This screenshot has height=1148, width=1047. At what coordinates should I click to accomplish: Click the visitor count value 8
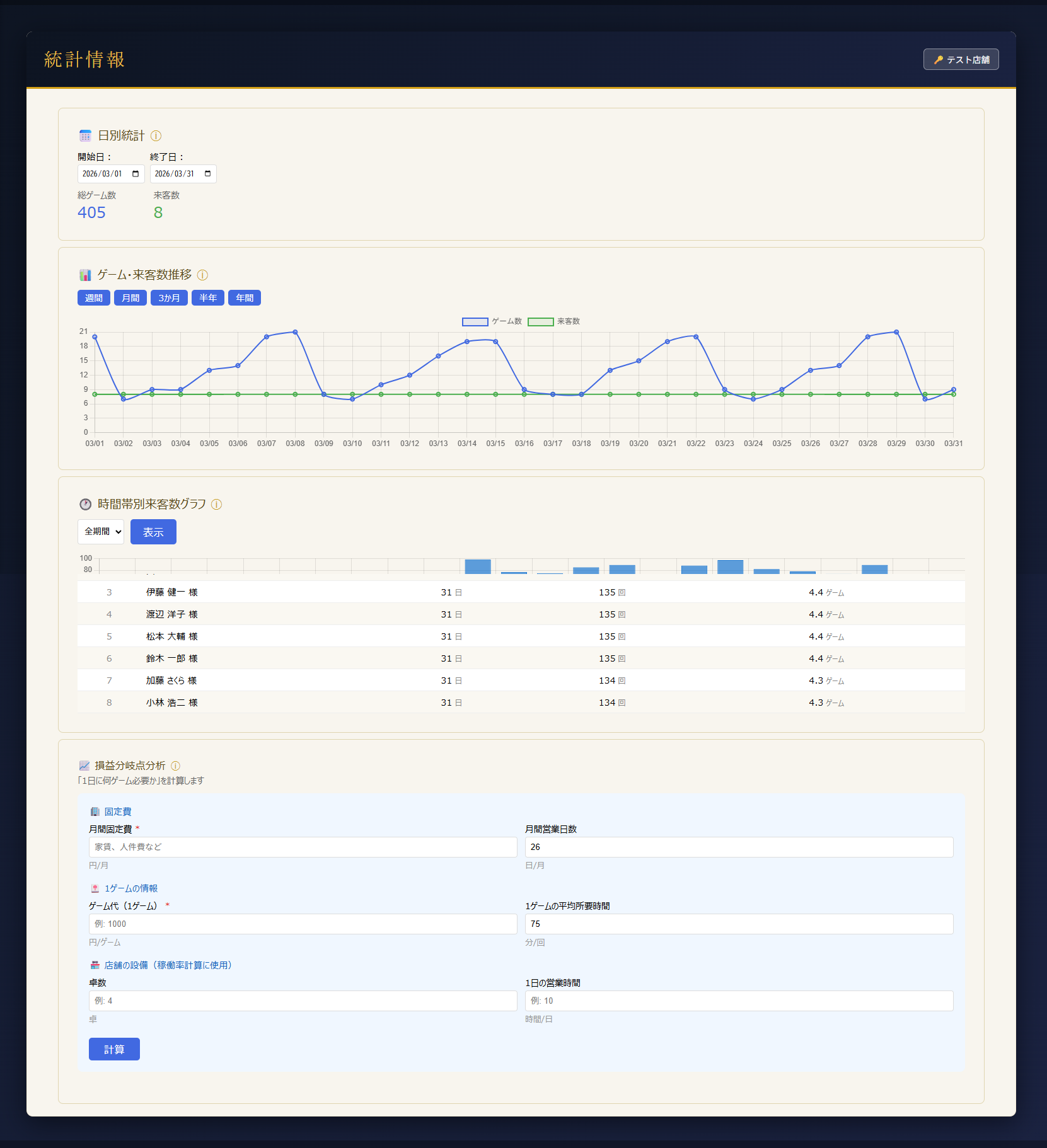(x=158, y=213)
